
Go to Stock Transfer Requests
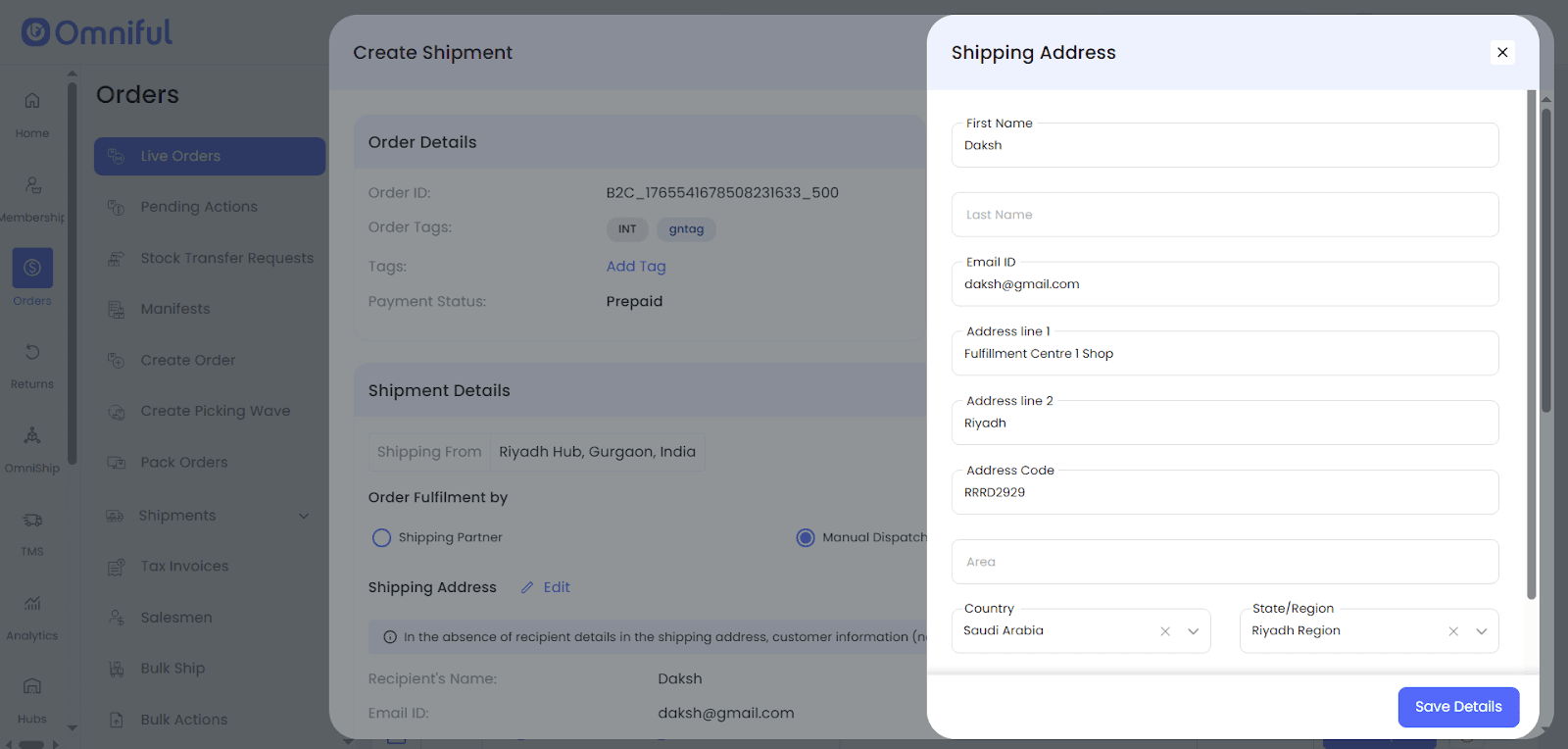226,258
